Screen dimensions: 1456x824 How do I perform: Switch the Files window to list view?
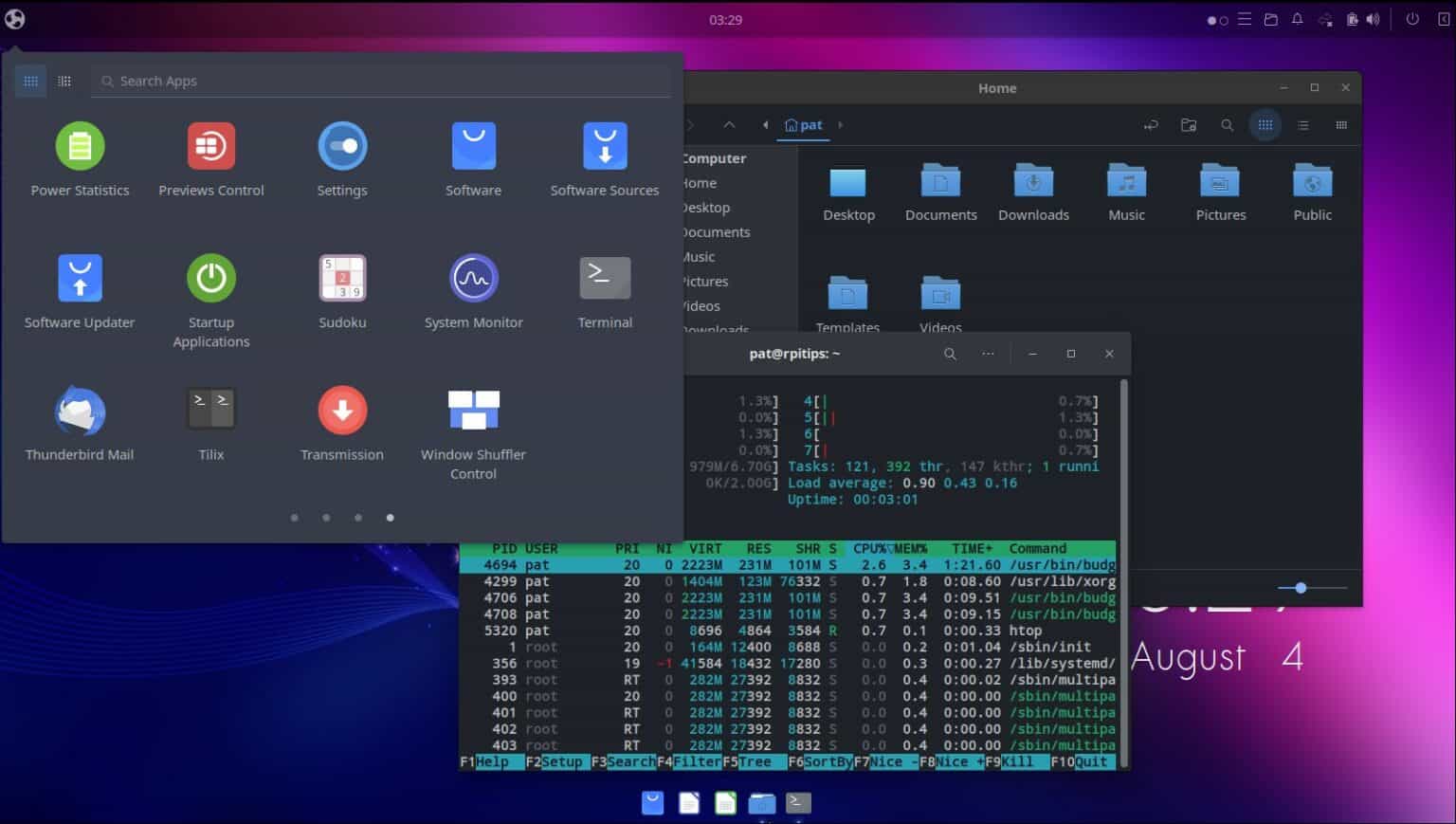(x=1303, y=124)
